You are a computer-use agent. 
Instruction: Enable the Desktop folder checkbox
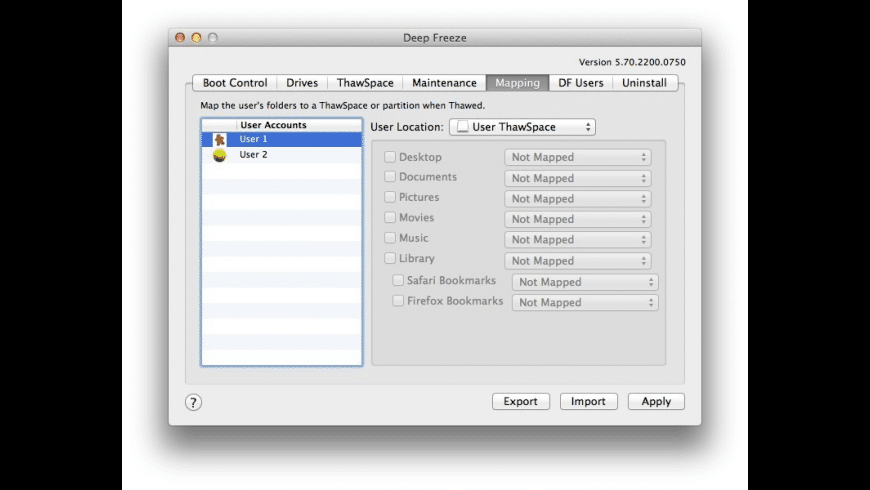(390, 157)
